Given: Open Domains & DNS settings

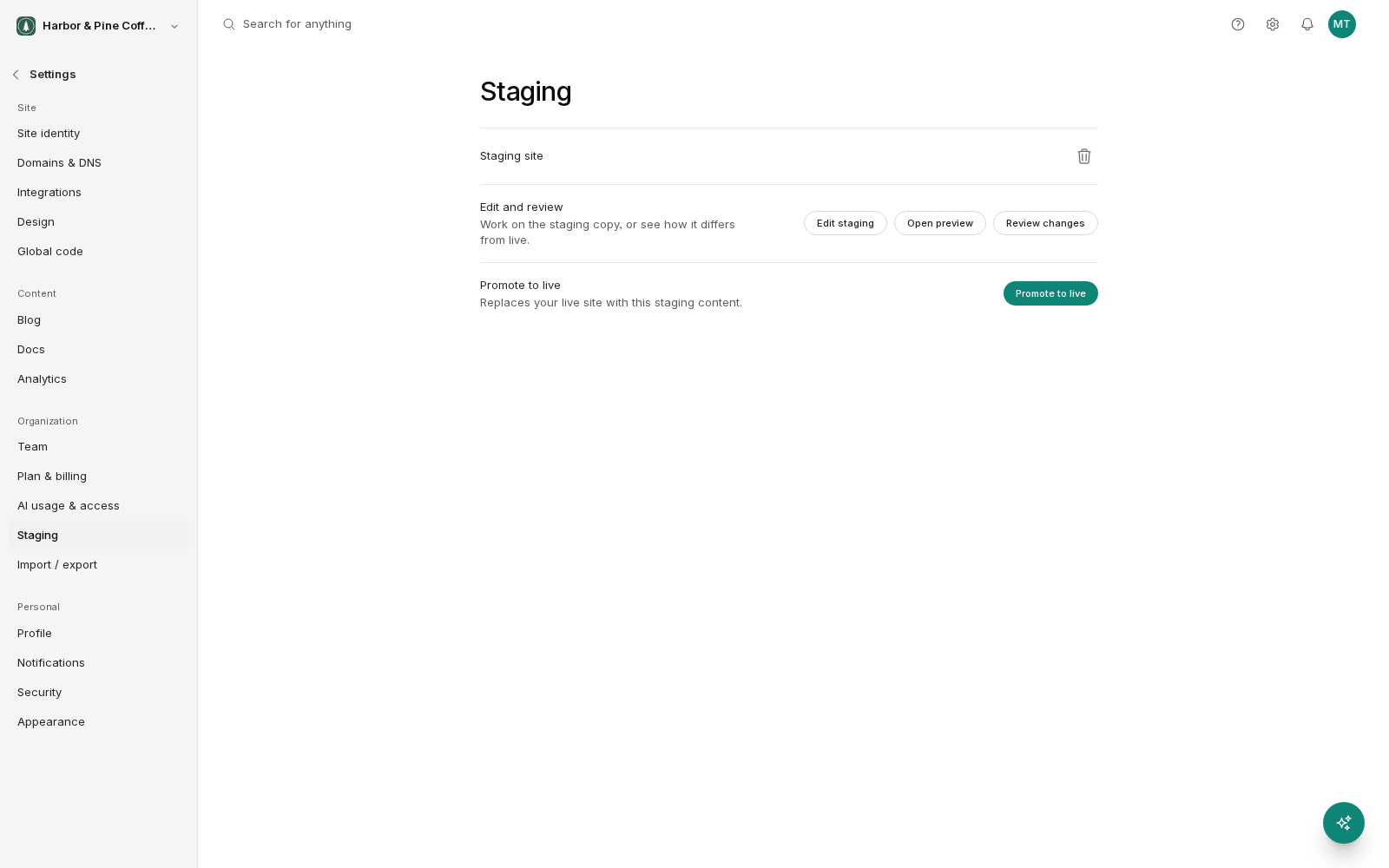Looking at the screenshot, I should click(98, 163).
